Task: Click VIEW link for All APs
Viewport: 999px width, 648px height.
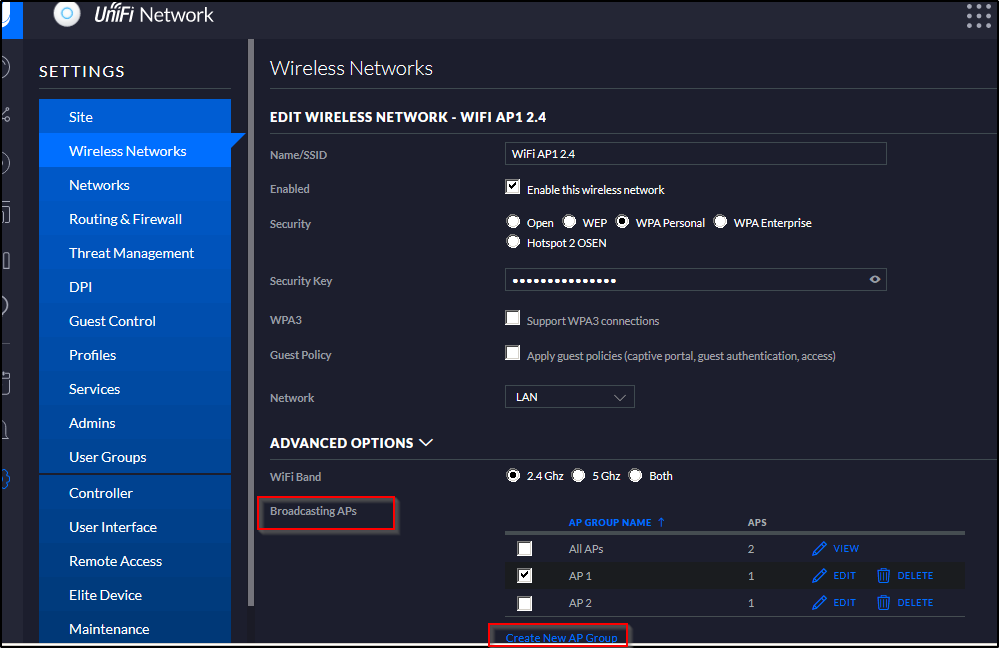Action: [x=845, y=549]
